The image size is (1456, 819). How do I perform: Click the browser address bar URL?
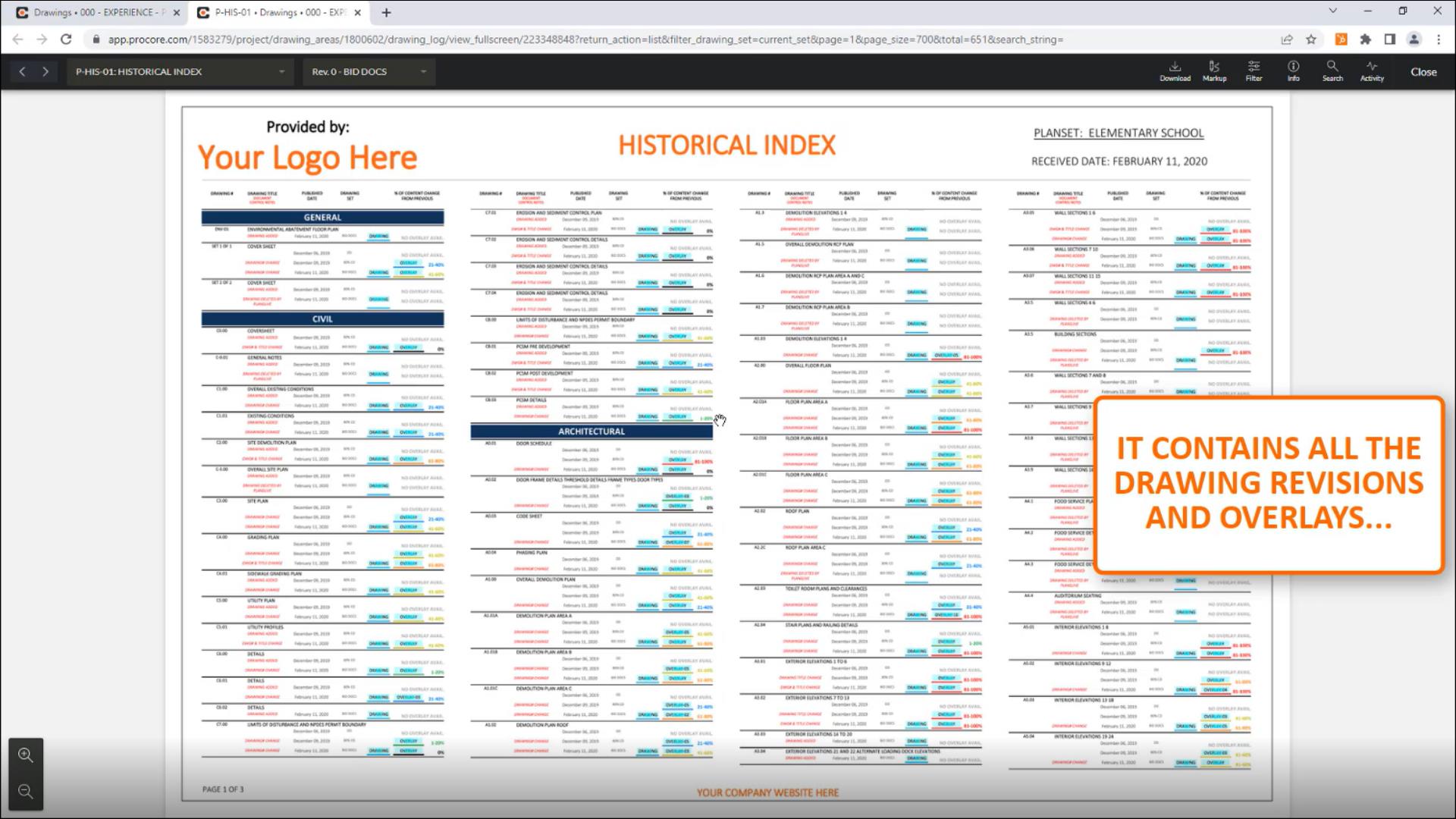(x=584, y=39)
